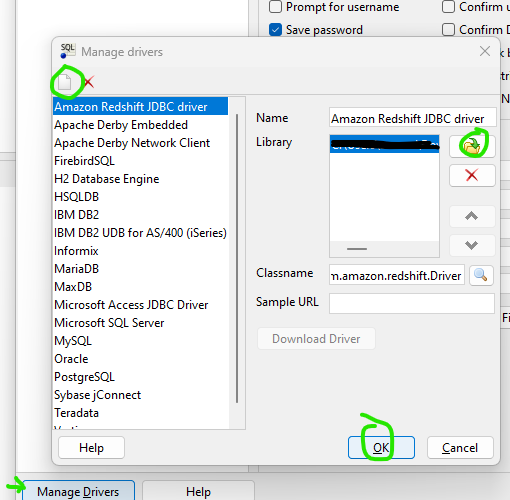Screen dimensions: 510x500
Task: Delete selected driver with red X toolbar icon
Action: [x=89, y=82]
